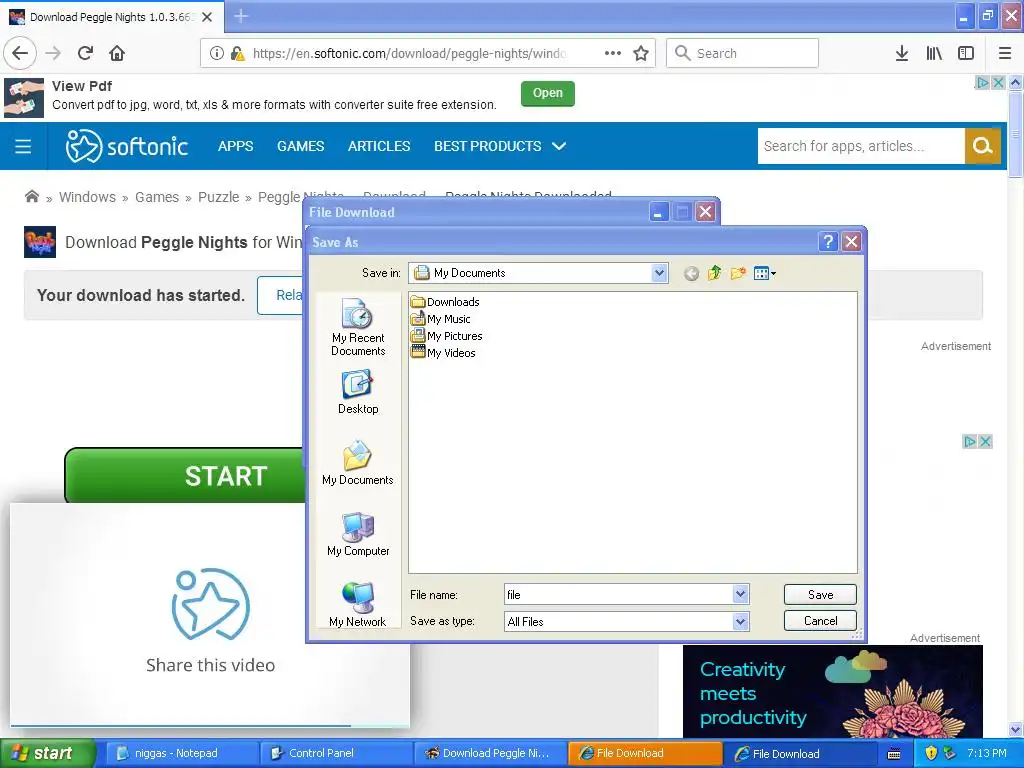Select My Computer in the places bar
Screen dimensions: 1024x768
(358, 534)
